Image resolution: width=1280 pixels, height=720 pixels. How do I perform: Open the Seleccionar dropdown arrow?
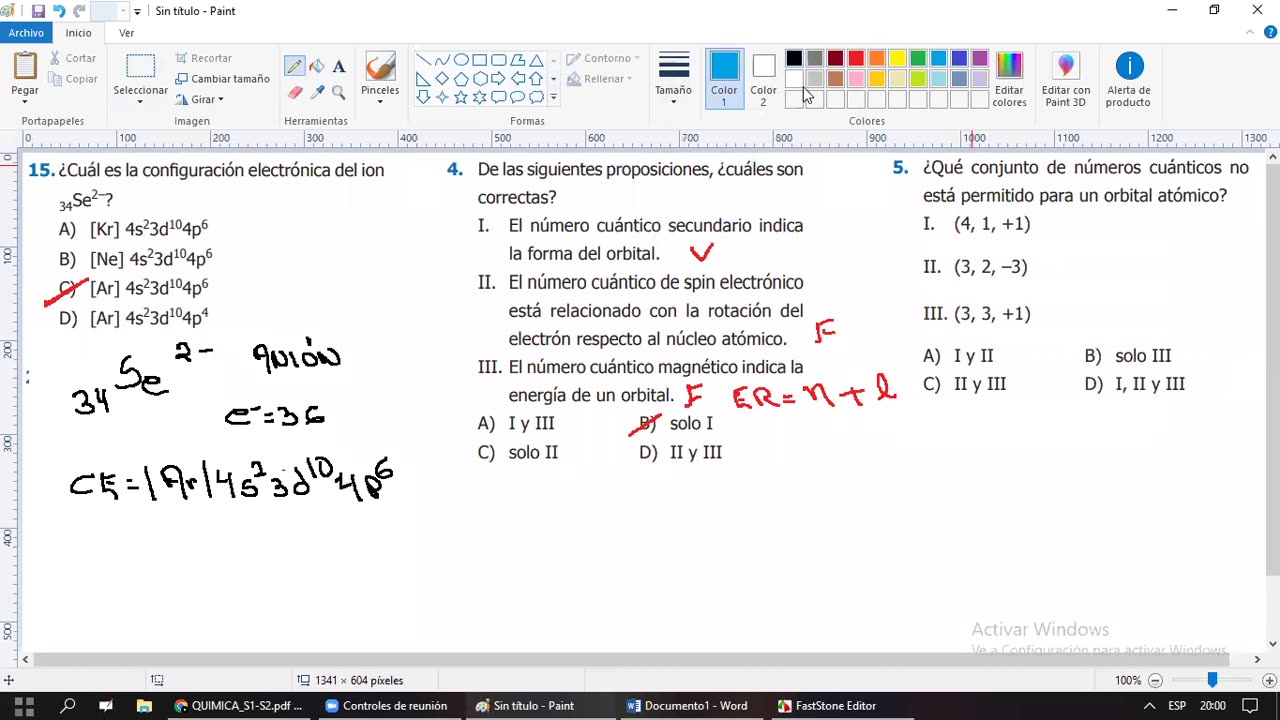tap(140, 101)
